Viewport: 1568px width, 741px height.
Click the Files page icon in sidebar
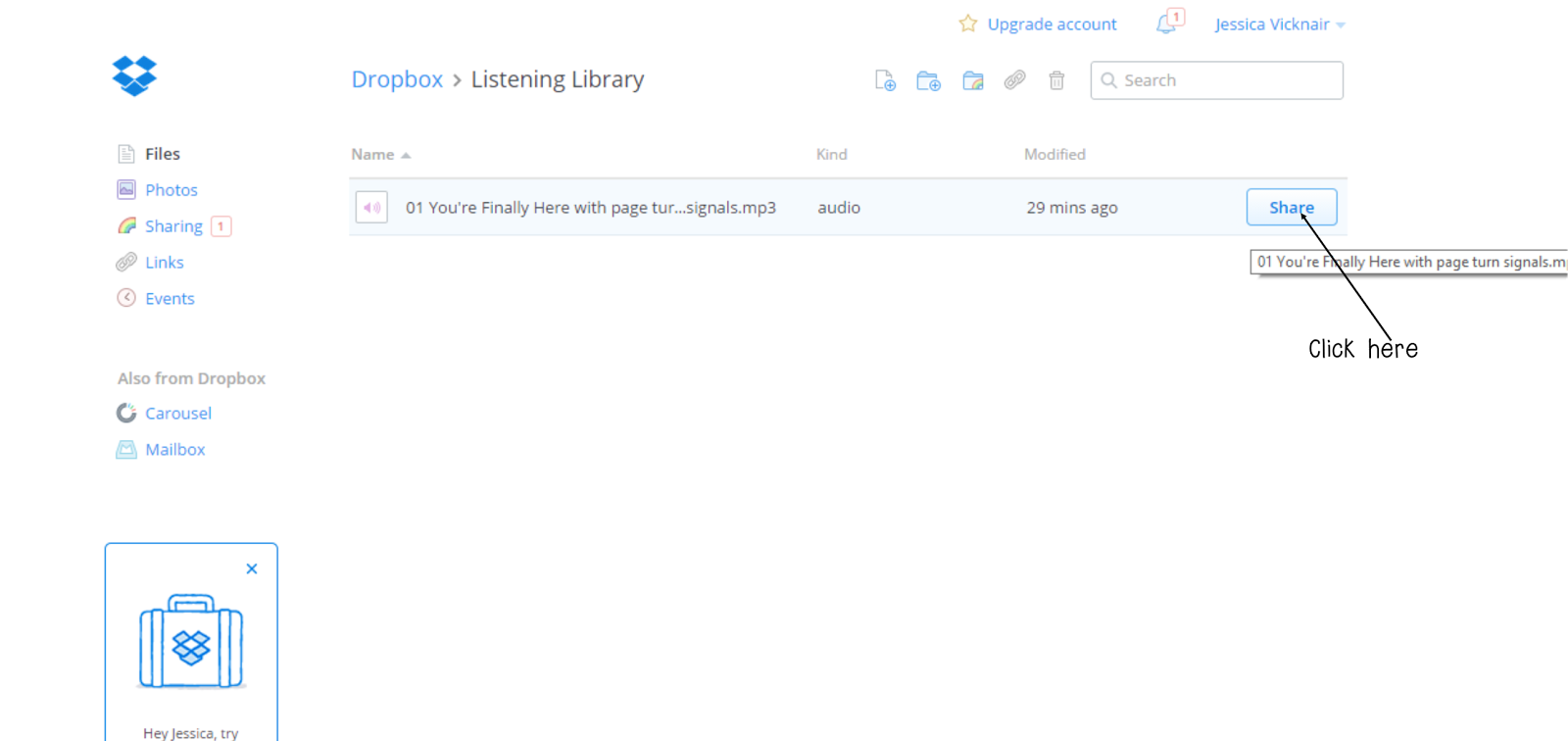coord(126,154)
